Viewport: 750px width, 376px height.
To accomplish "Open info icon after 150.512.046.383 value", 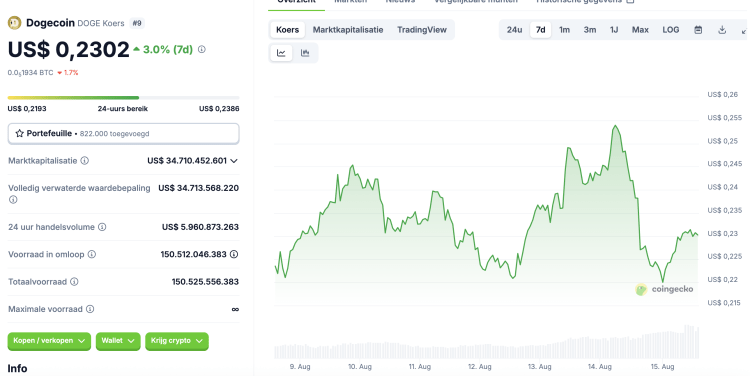I will 234,254.
